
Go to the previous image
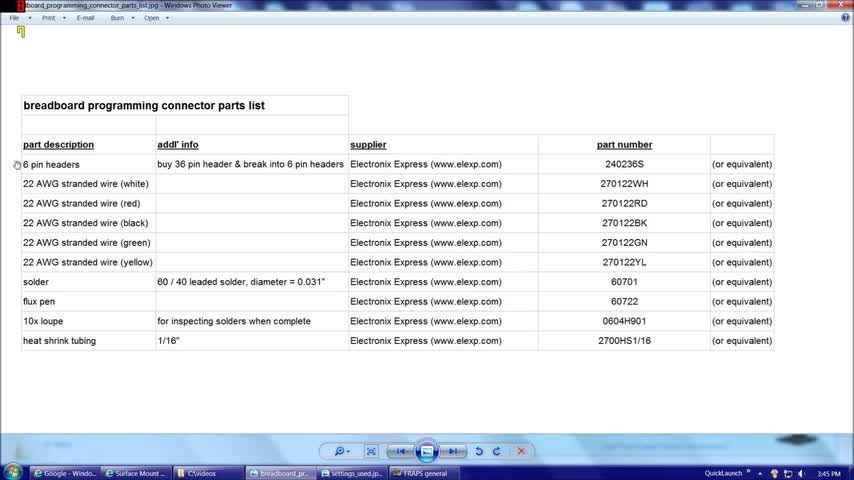[400, 451]
